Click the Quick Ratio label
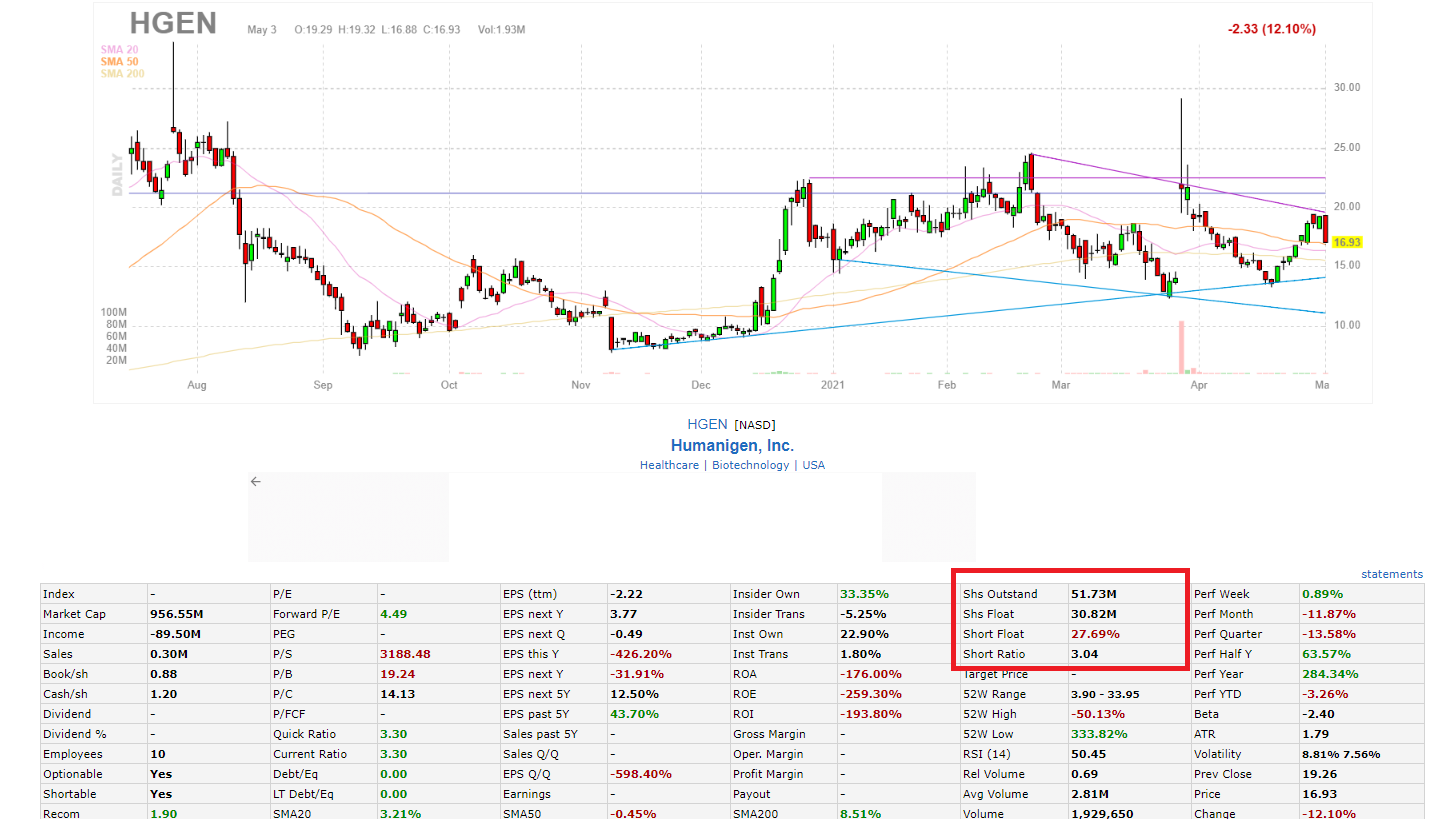Image resolution: width=1433 pixels, height=819 pixels. click(x=304, y=734)
